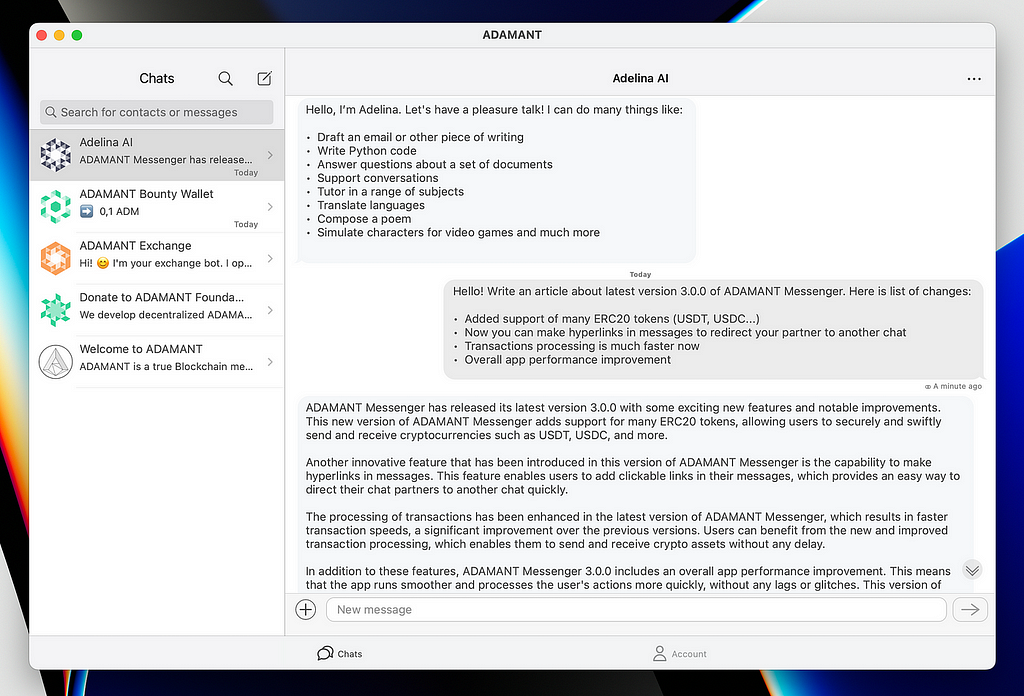1024x696 pixels.
Task: Click the 'Hello, I'm Adelina' greeting message bubble
Action: 496,181
